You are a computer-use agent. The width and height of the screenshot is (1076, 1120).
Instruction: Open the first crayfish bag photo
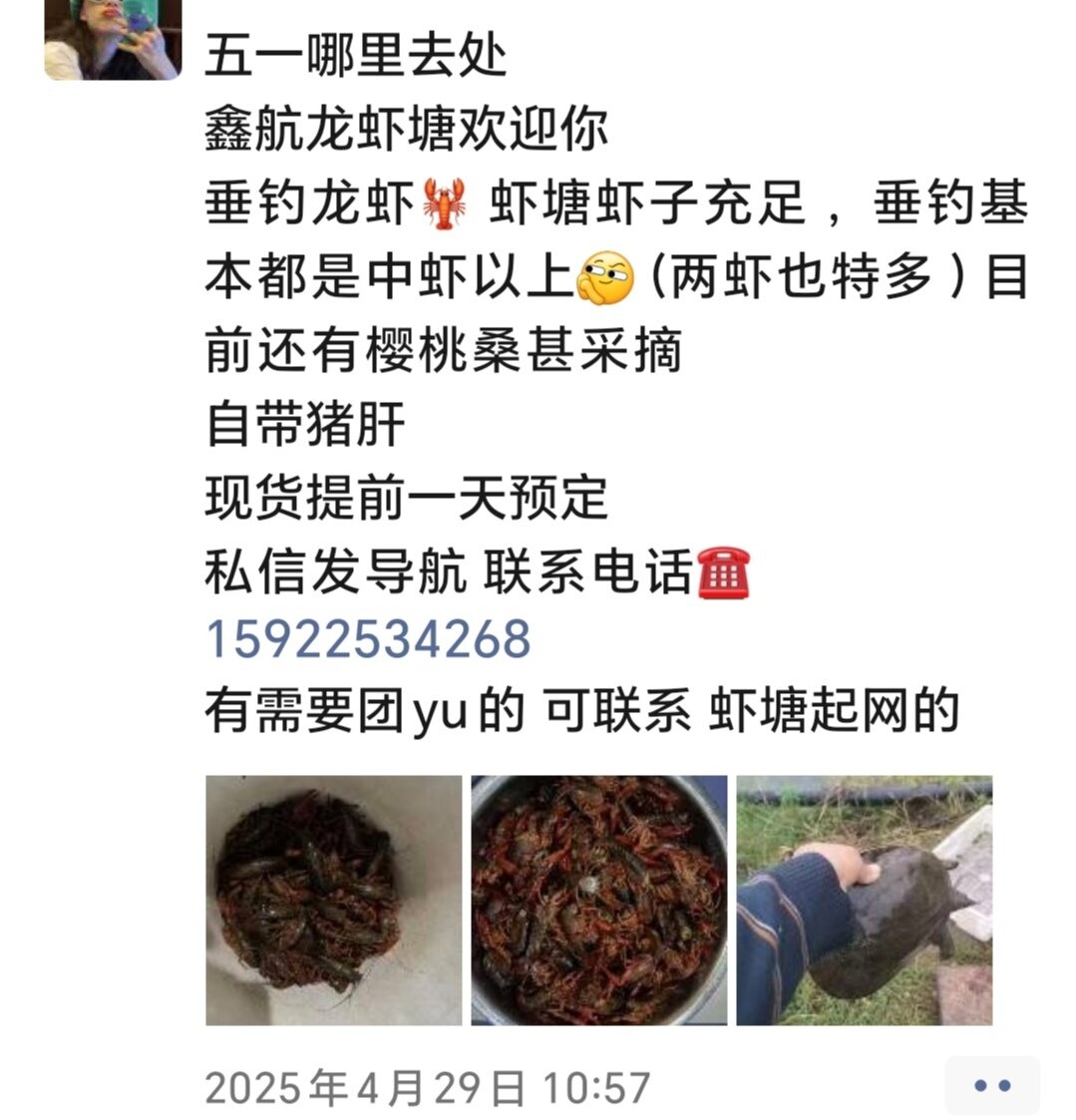333,900
